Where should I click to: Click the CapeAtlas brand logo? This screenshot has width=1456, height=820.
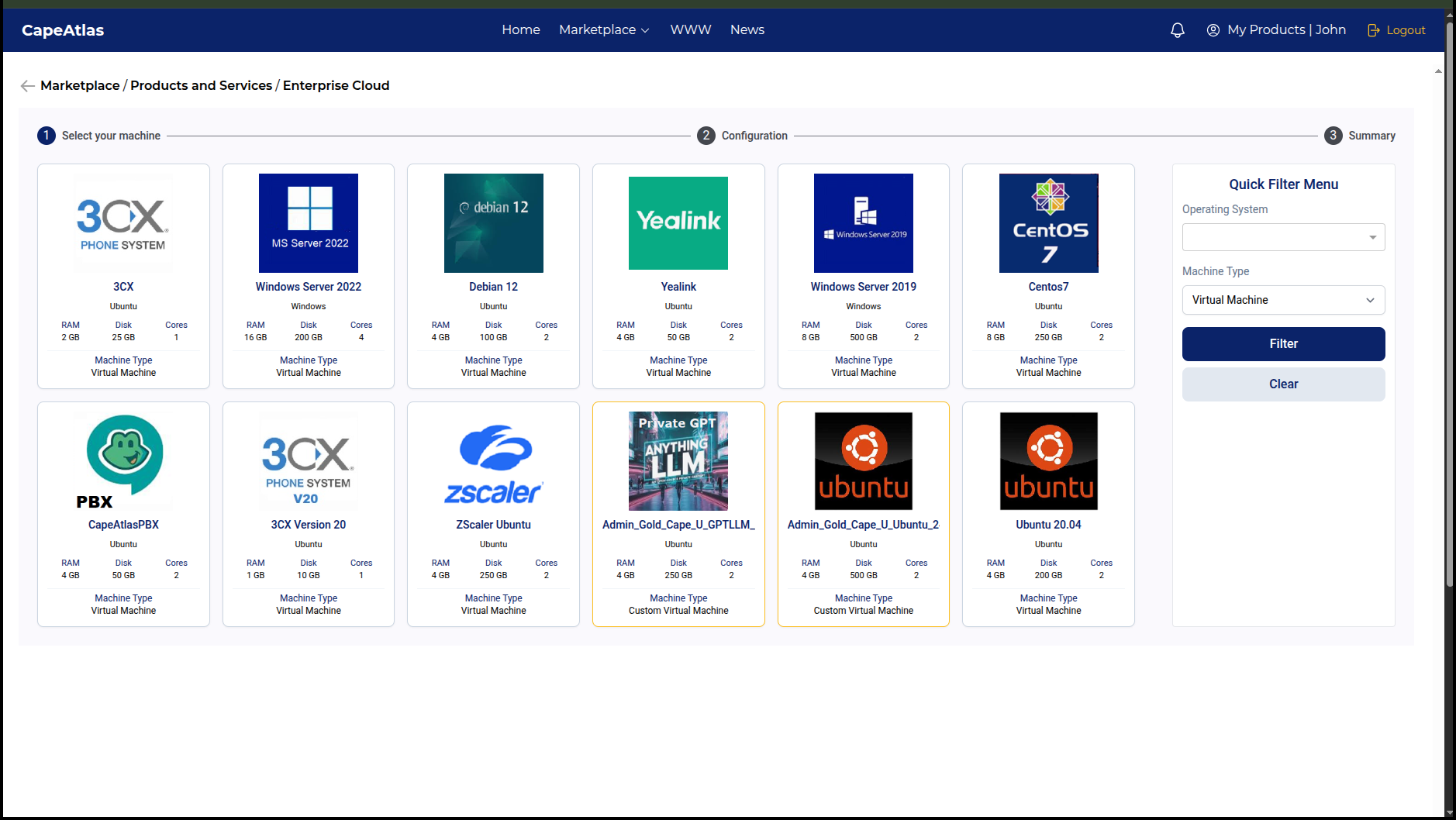[x=63, y=30]
